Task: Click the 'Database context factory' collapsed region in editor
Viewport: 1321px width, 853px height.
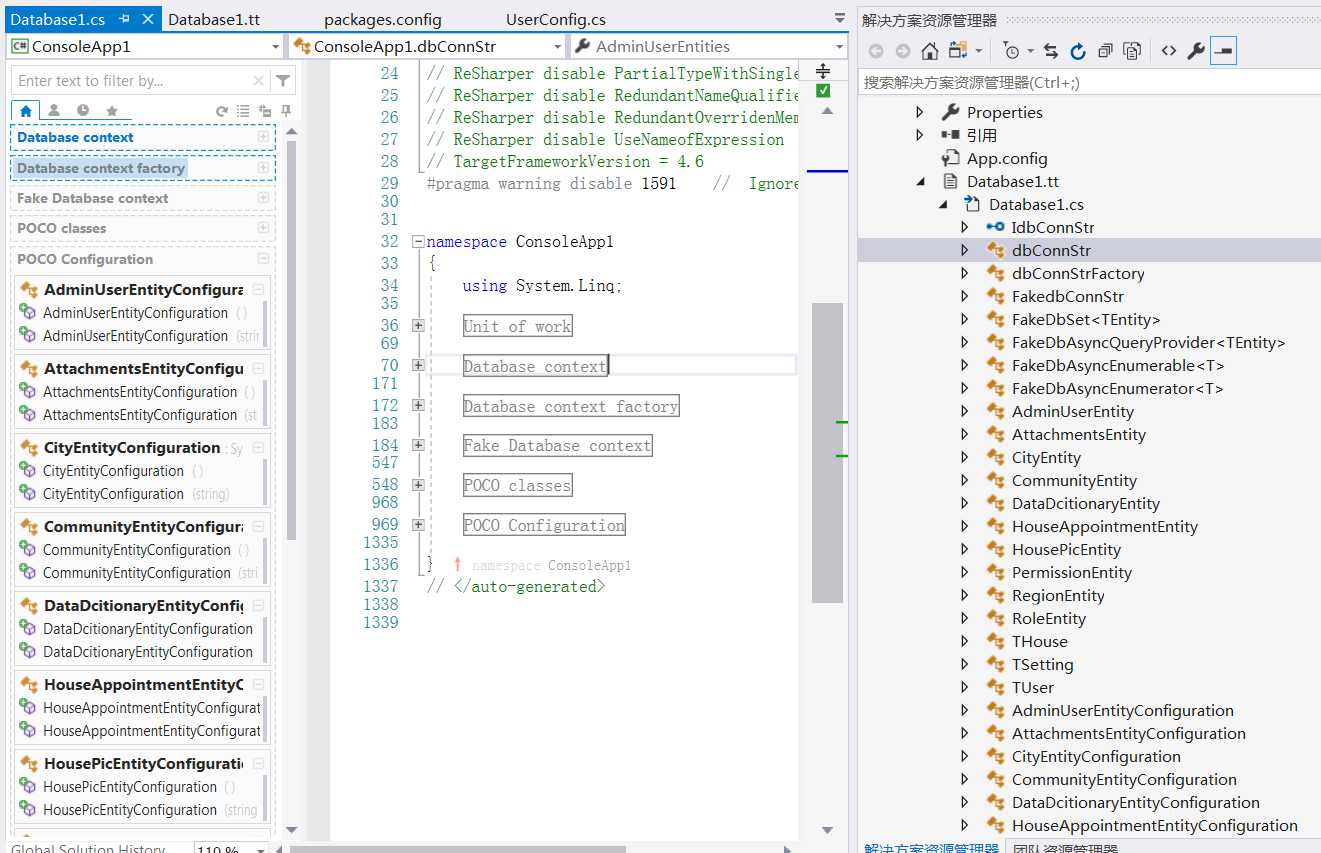Action: (571, 406)
